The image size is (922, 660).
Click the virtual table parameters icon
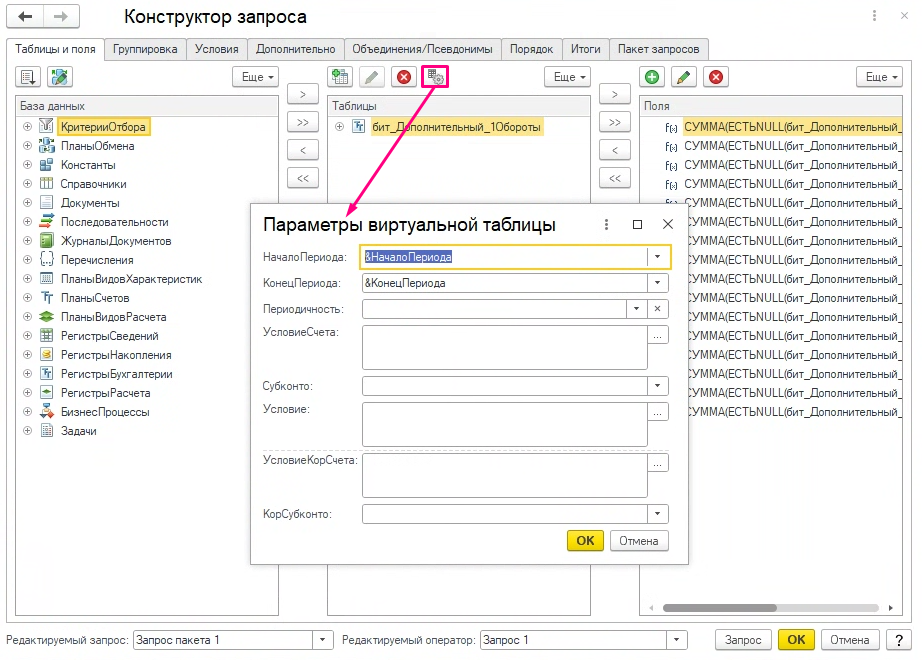coord(435,77)
